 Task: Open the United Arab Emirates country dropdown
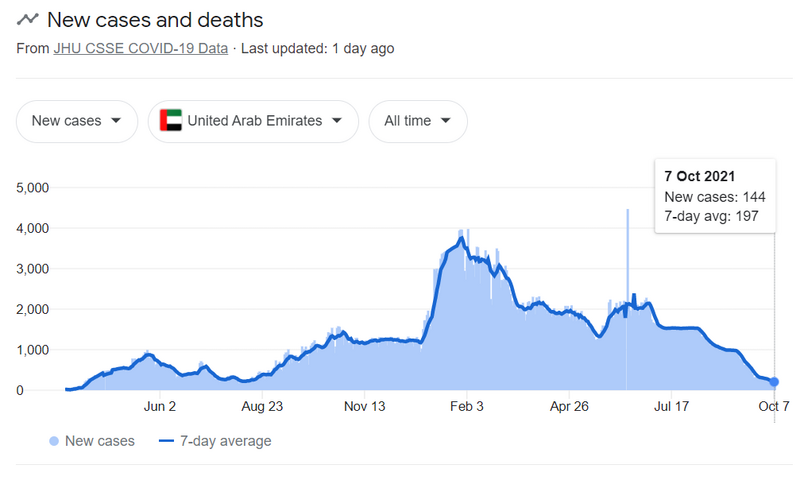pyautogui.click(x=254, y=121)
